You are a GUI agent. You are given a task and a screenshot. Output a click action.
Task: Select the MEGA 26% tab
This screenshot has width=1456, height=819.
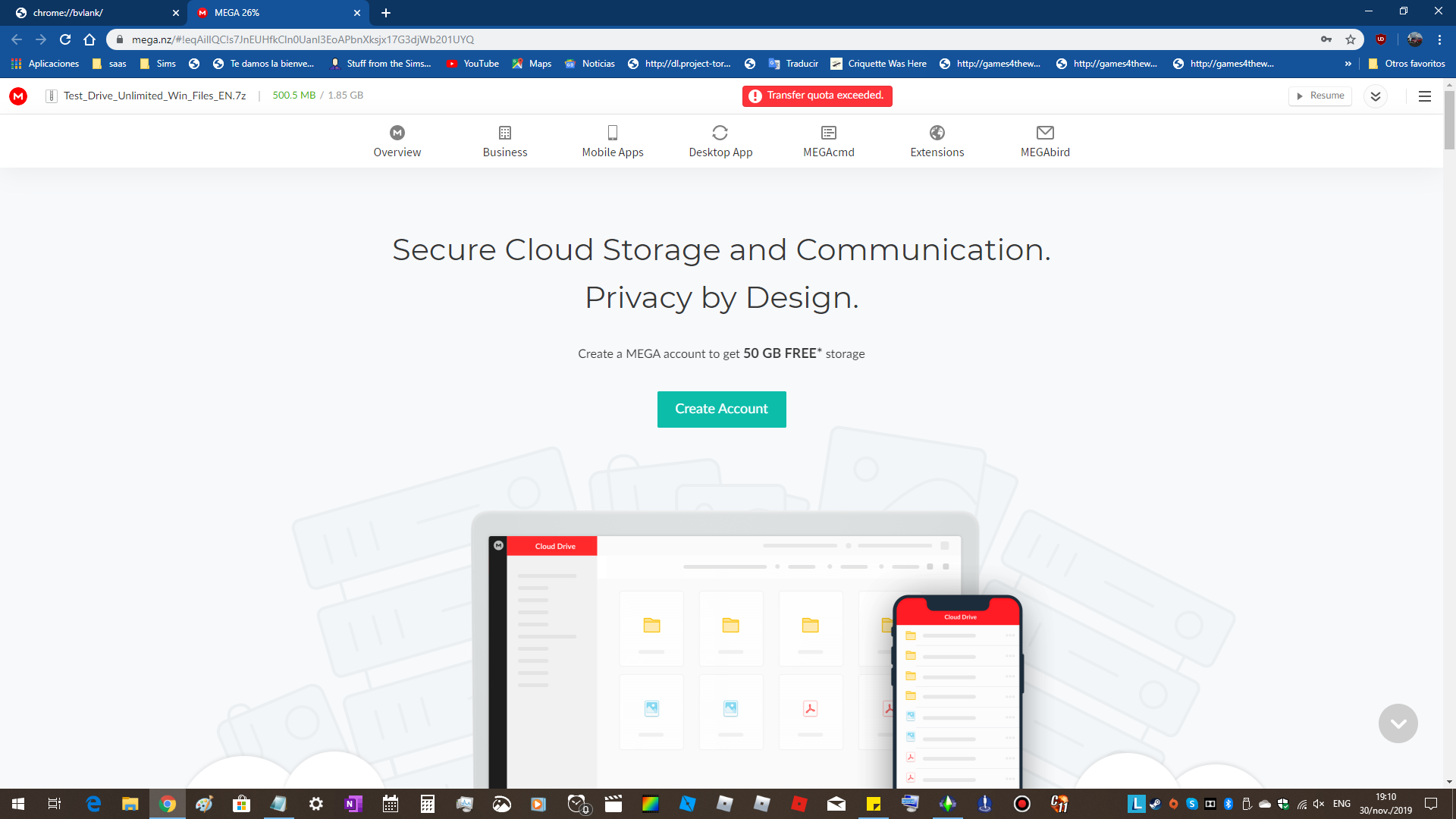[x=277, y=13]
